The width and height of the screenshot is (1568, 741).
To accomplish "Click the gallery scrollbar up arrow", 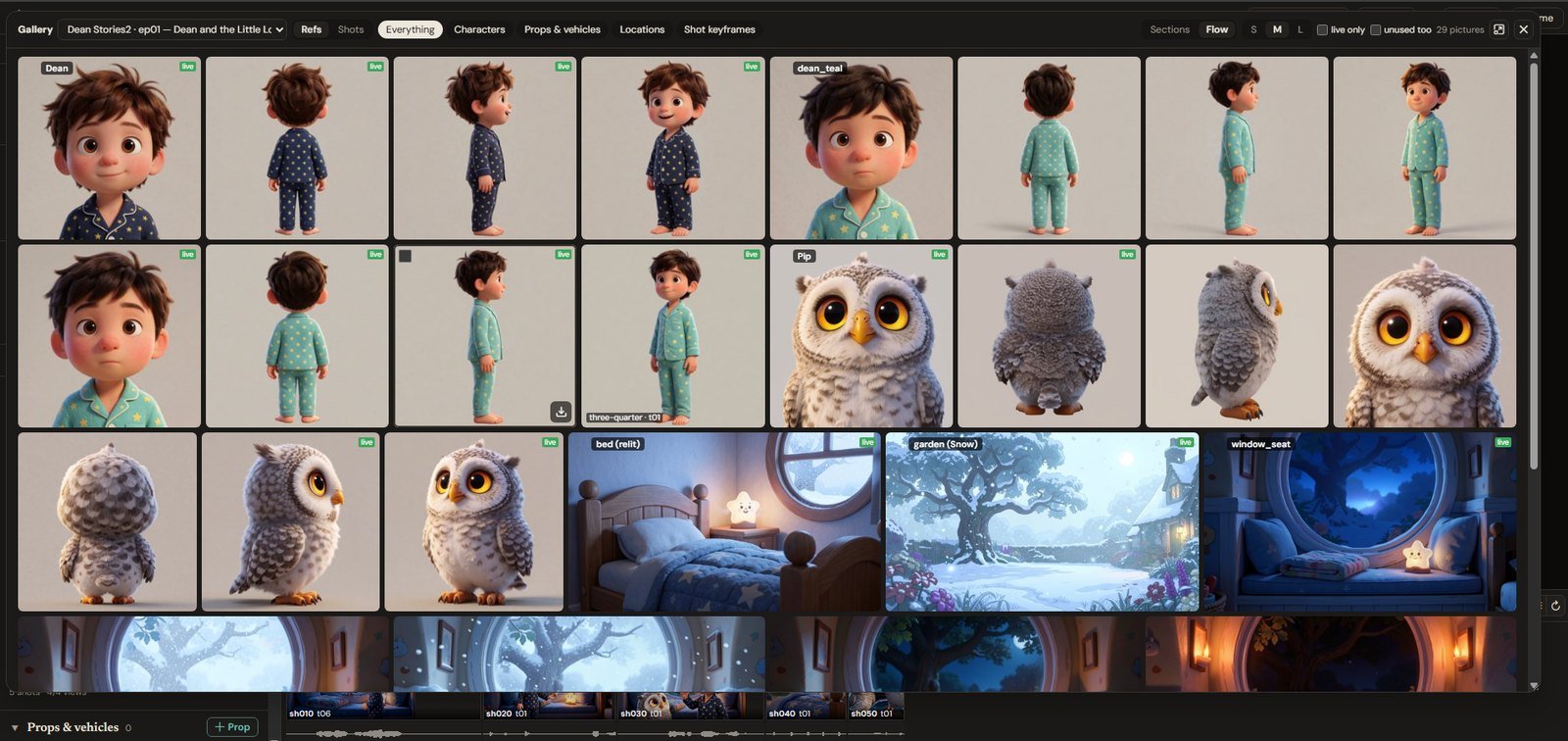I will 1534,55.
